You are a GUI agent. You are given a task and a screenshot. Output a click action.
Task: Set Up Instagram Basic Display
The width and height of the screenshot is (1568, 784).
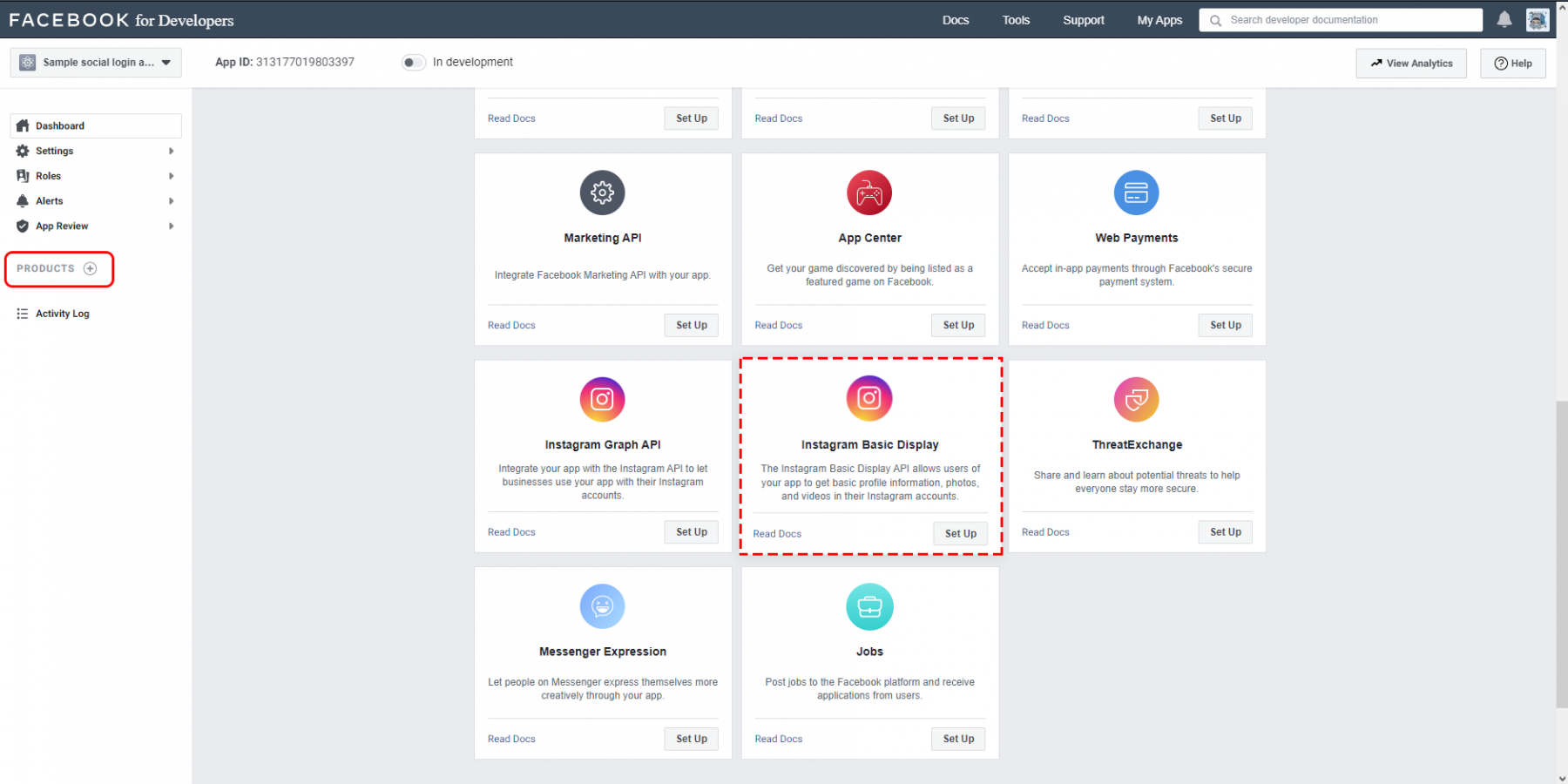(x=961, y=534)
